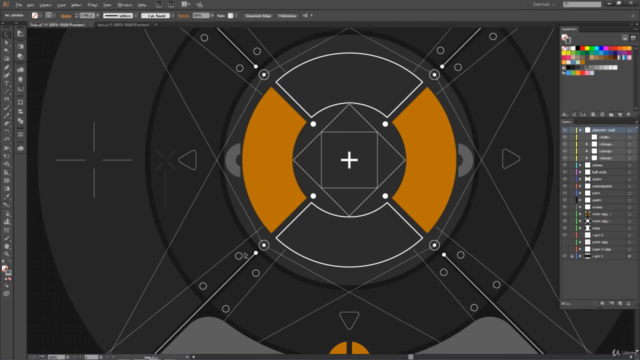Switch to the inactive second document tab

pos(124,25)
